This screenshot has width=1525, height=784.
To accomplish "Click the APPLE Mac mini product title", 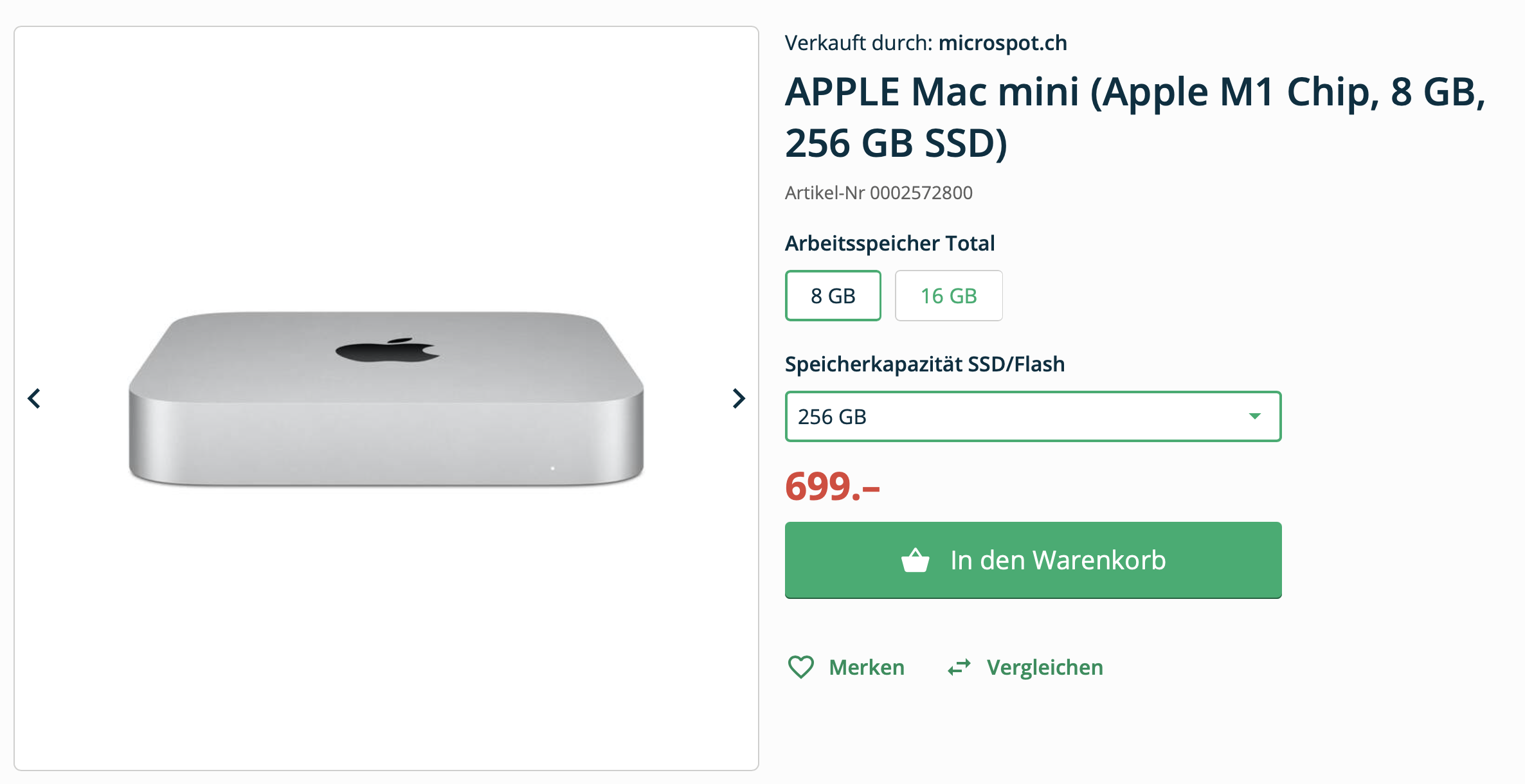I will click(x=1135, y=117).
